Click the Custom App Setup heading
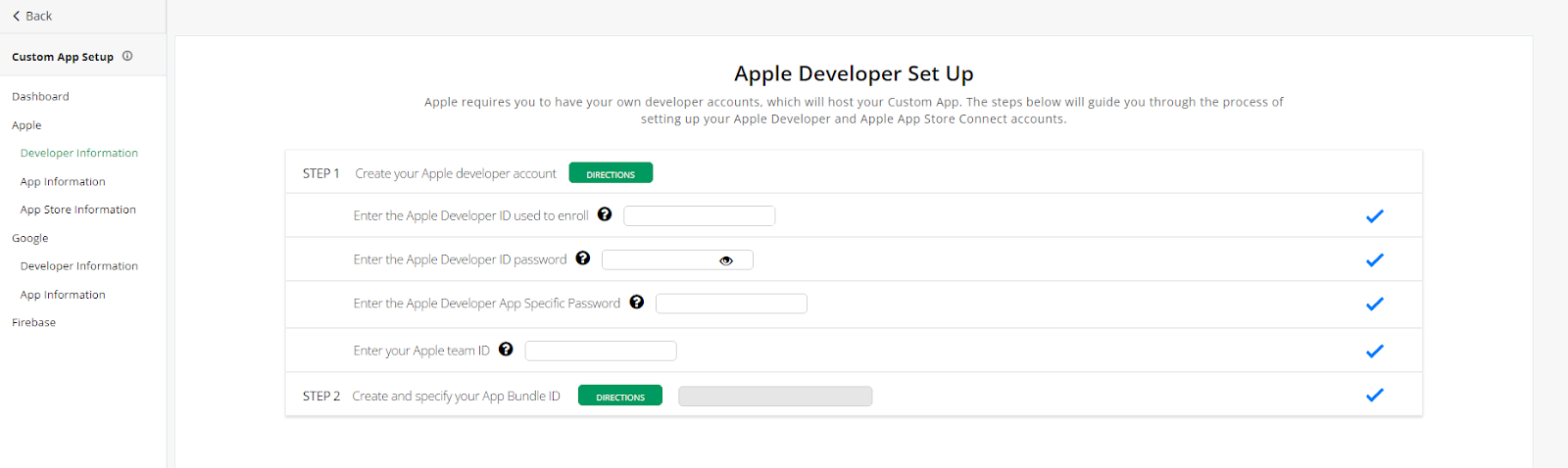The width and height of the screenshot is (1568, 468). click(63, 57)
